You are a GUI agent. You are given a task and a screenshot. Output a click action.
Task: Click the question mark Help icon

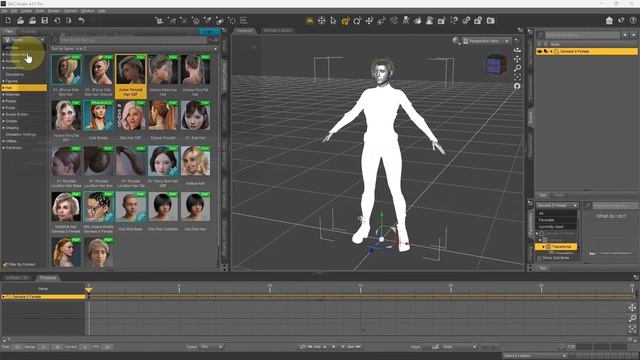click(x=633, y=20)
